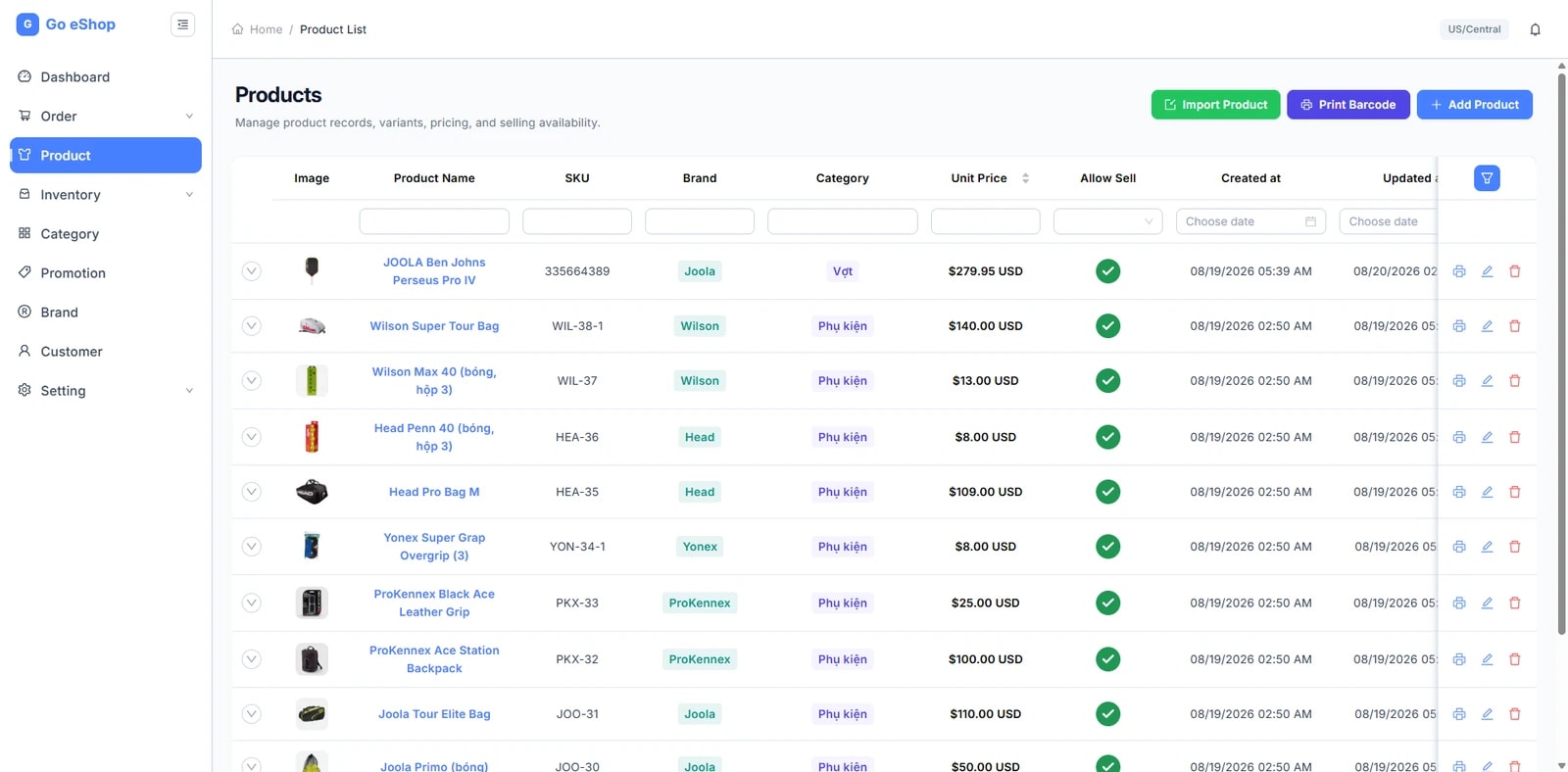Open calendar icon in Created at filter
The image size is (1568, 772).
click(1310, 221)
